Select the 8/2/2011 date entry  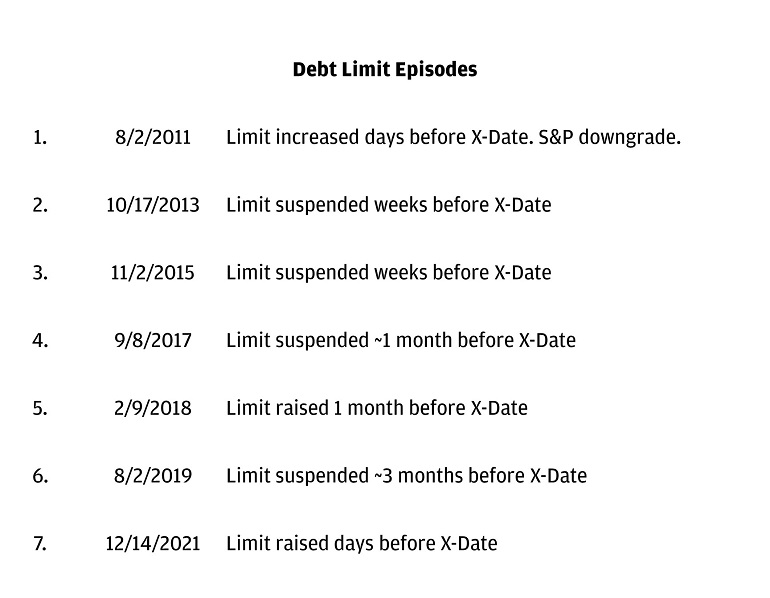152,137
